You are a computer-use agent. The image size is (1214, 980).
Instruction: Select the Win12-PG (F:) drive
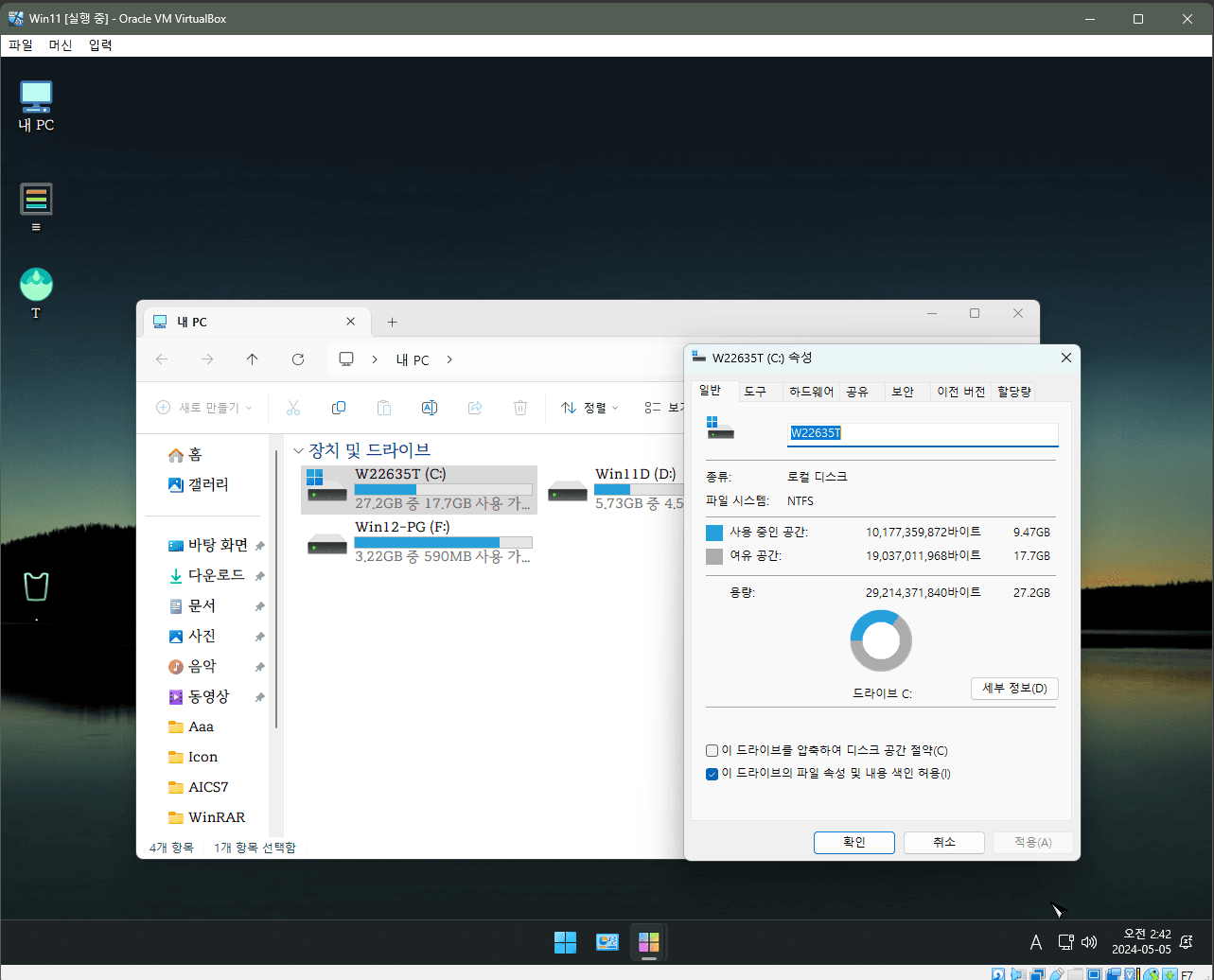[419, 542]
